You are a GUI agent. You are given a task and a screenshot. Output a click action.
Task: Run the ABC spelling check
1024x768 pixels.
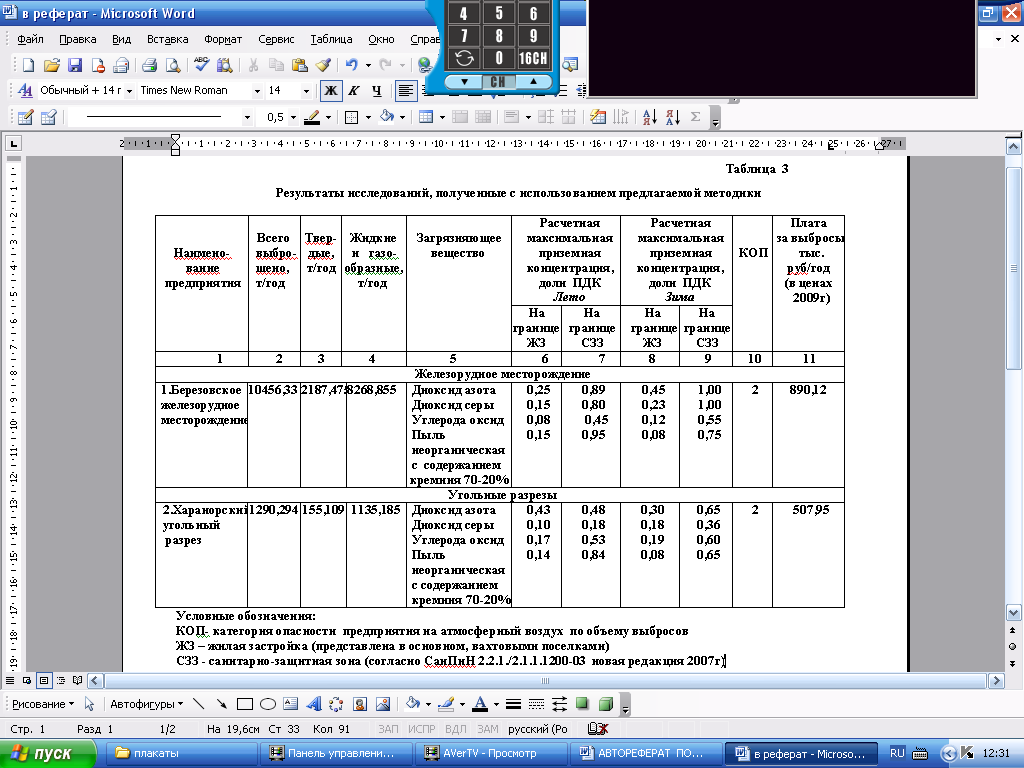pyautogui.click(x=202, y=65)
